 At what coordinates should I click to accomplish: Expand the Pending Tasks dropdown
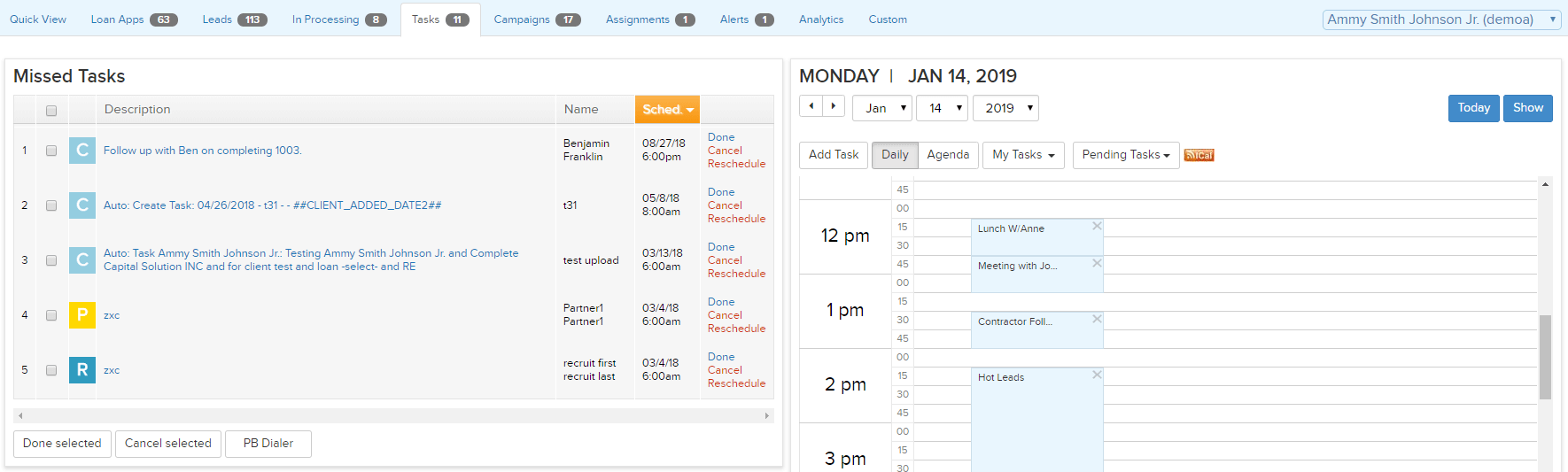1125,155
